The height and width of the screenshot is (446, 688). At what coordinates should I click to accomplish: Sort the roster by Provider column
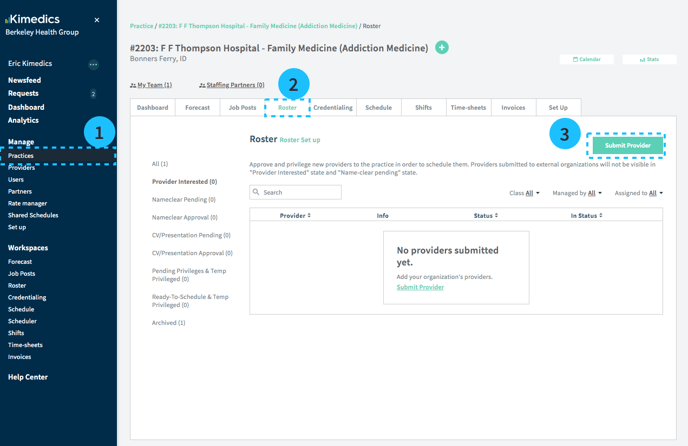pos(295,216)
